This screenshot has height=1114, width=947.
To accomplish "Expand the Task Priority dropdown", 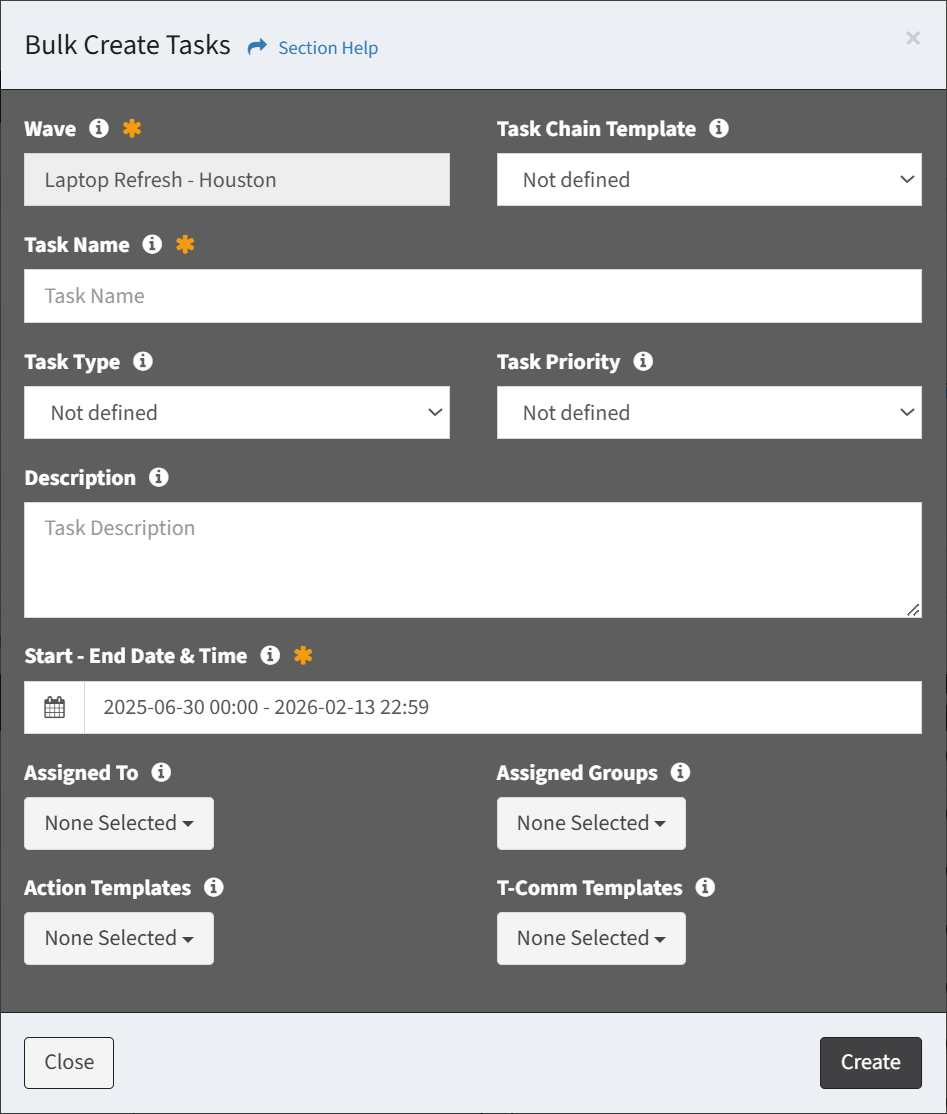I will tap(709, 413).
